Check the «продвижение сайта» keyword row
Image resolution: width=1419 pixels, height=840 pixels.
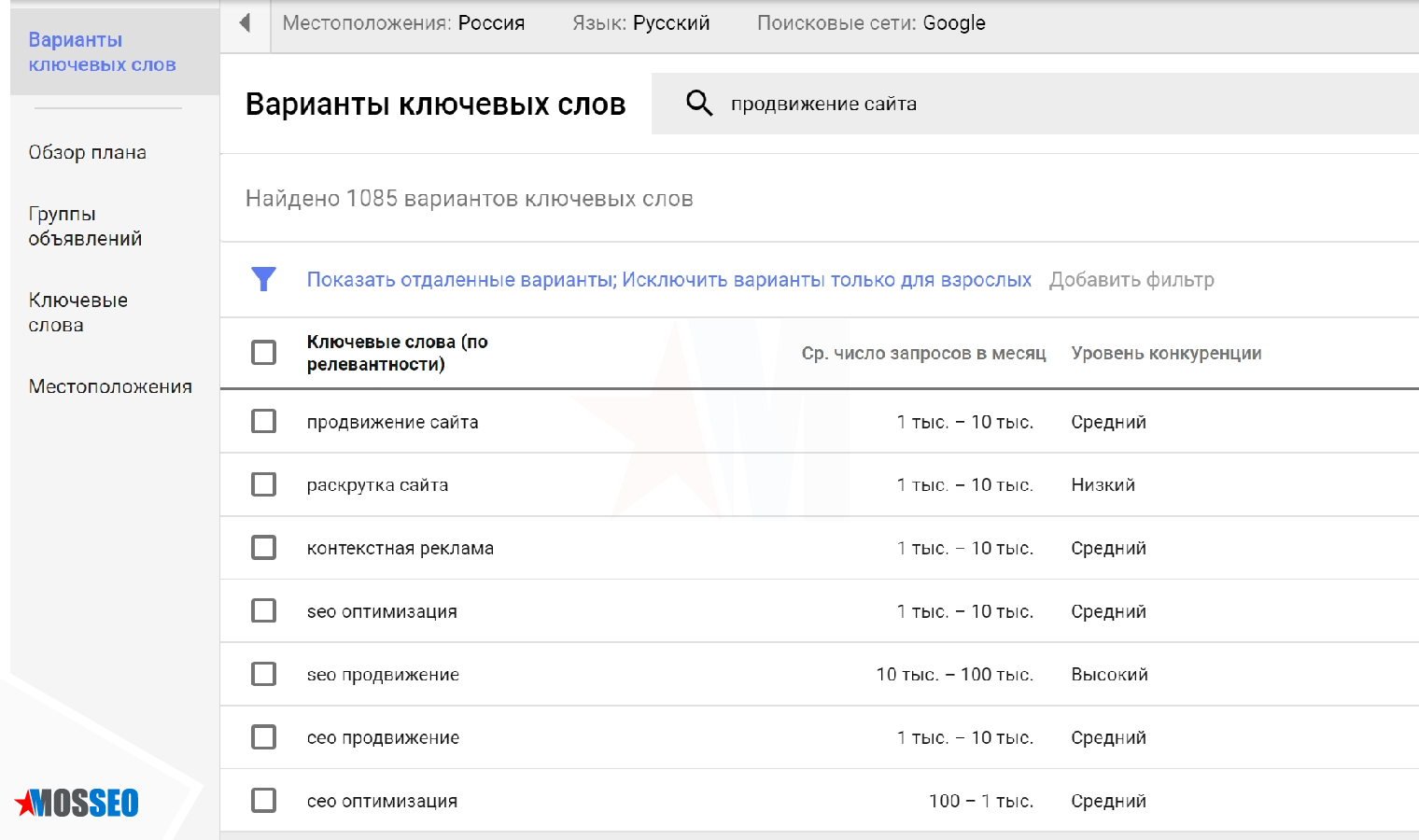[x=263, y=421]
